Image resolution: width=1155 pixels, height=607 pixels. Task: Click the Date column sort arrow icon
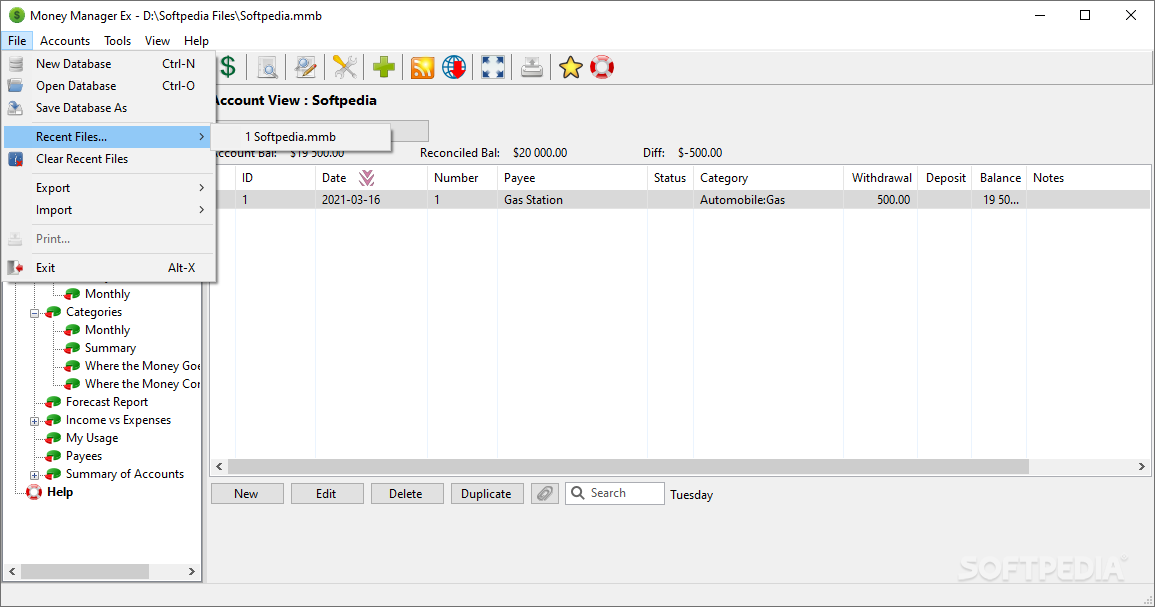point(366,178)
